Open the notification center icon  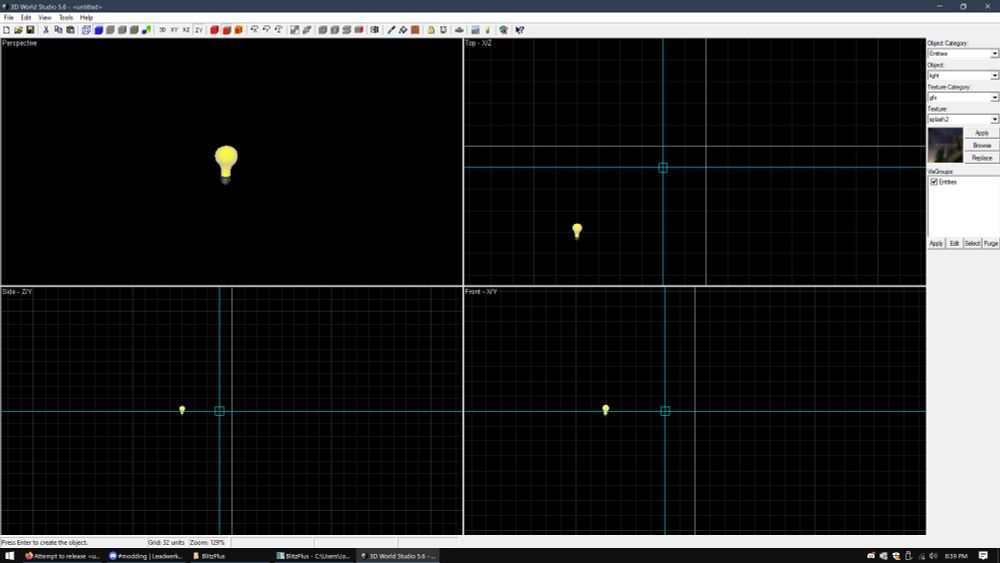(x=983, y=556)
